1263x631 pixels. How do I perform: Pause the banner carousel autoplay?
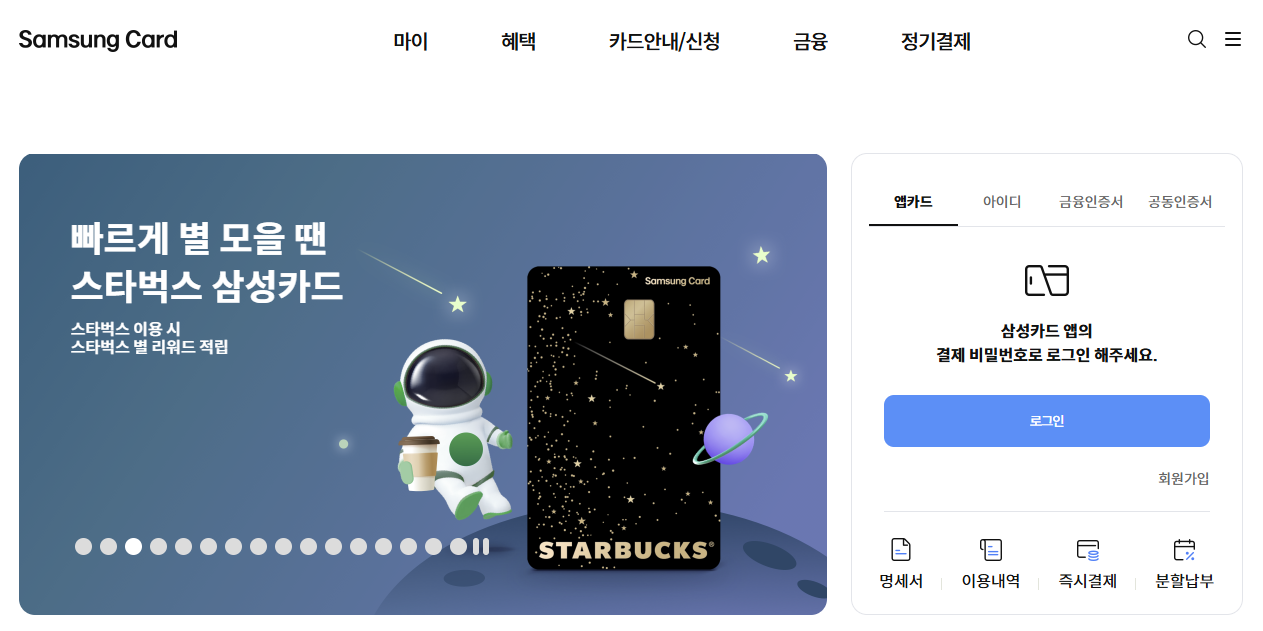481,546
